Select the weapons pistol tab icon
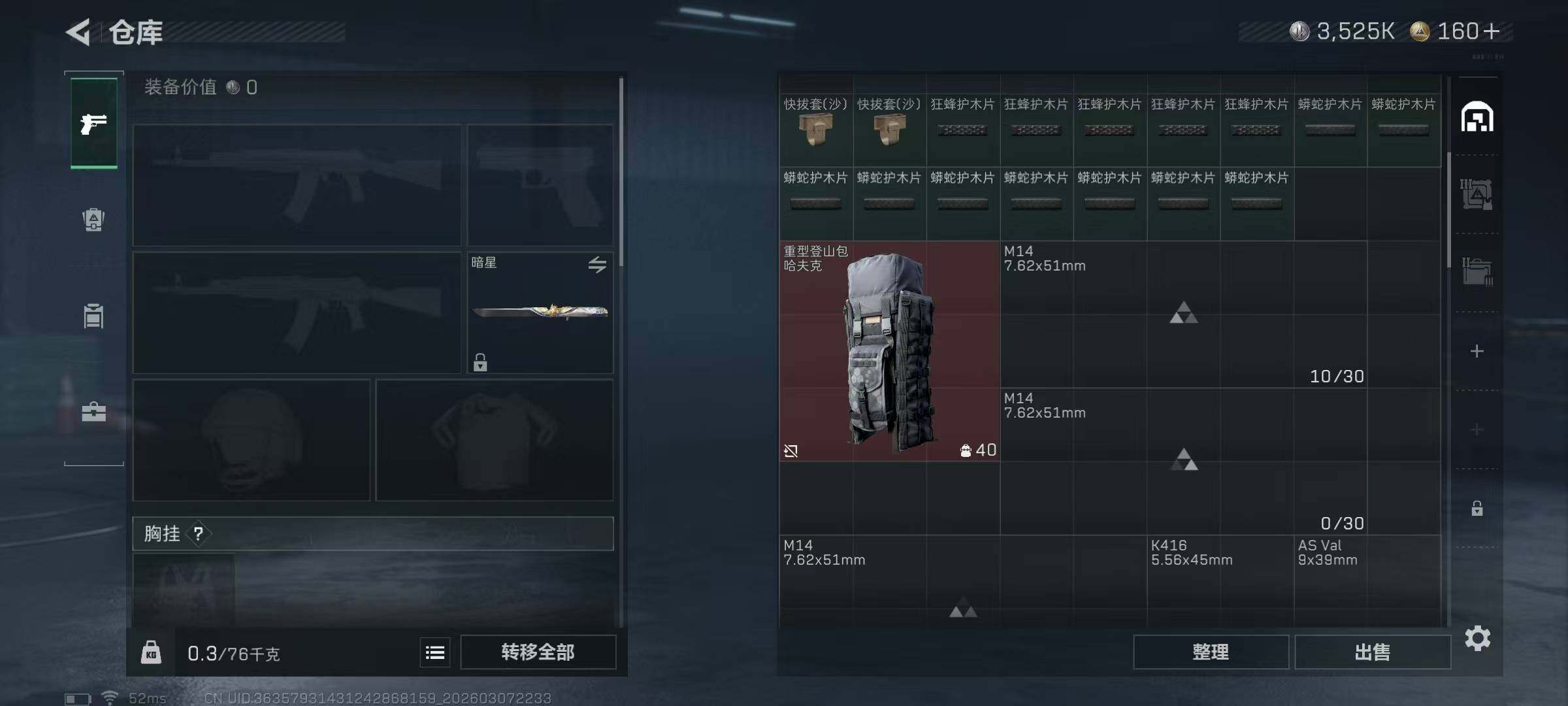The image size is (1568, 706). [93, 123]
